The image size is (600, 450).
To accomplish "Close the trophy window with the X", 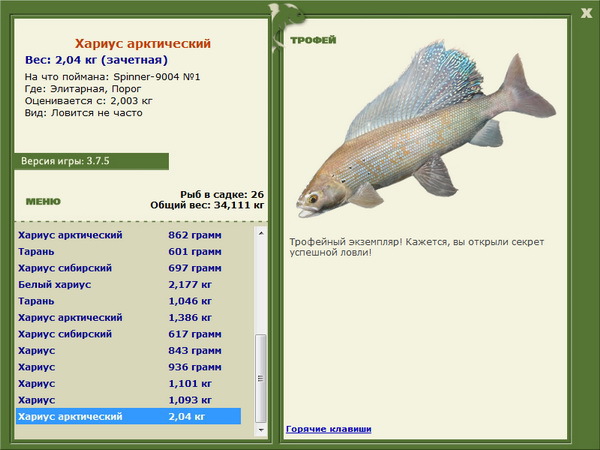I will click(586, 13).
